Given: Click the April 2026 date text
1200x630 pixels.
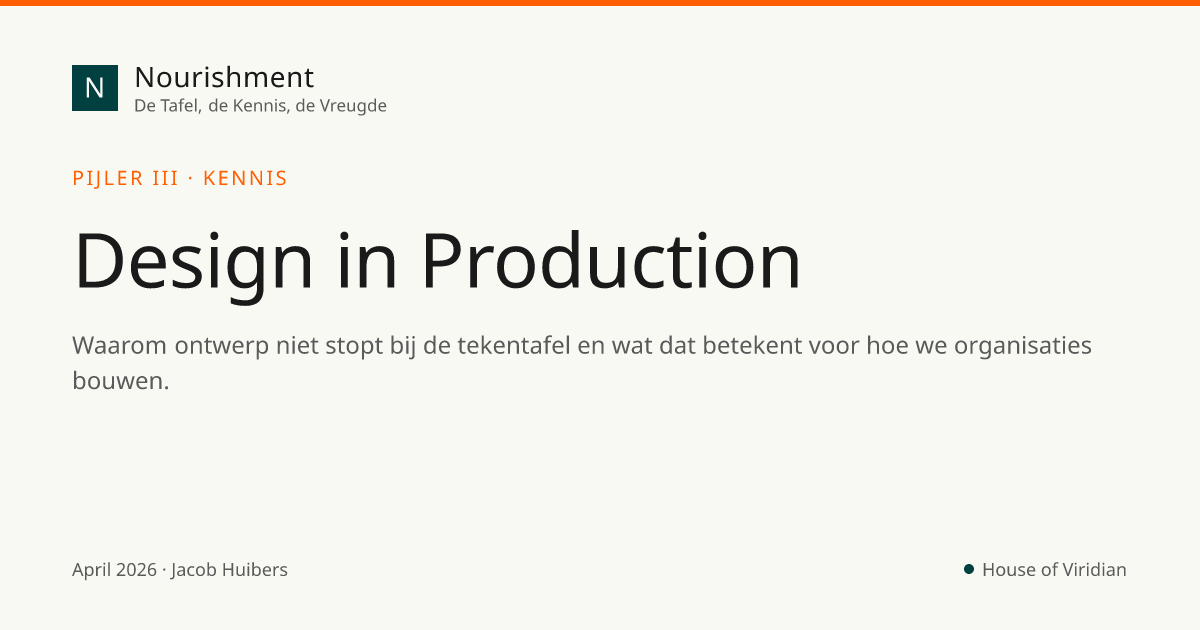Looking at the screenshot, I should pyautogui.click(x=114, y=570).
